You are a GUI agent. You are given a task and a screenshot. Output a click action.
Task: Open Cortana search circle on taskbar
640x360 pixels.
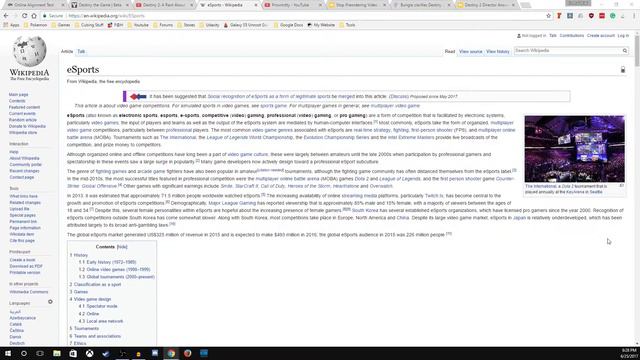(x=24, y=353)
